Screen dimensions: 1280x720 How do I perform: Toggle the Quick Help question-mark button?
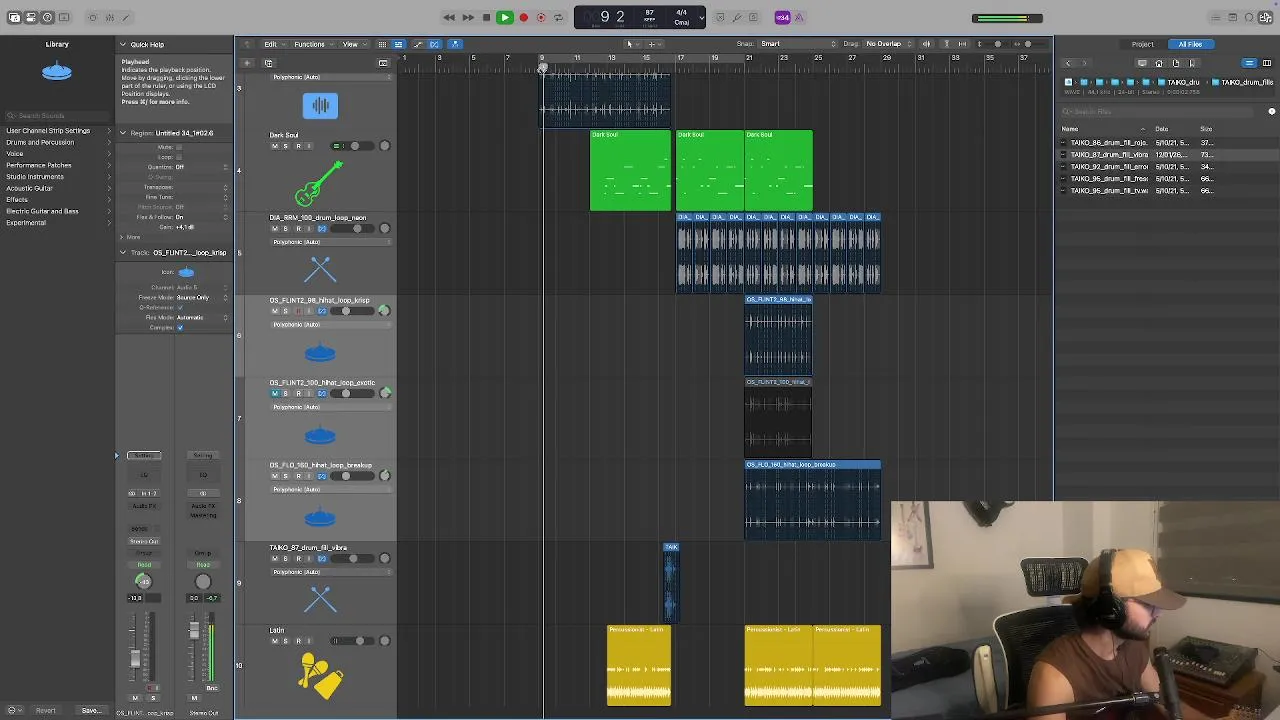(47, 17)
